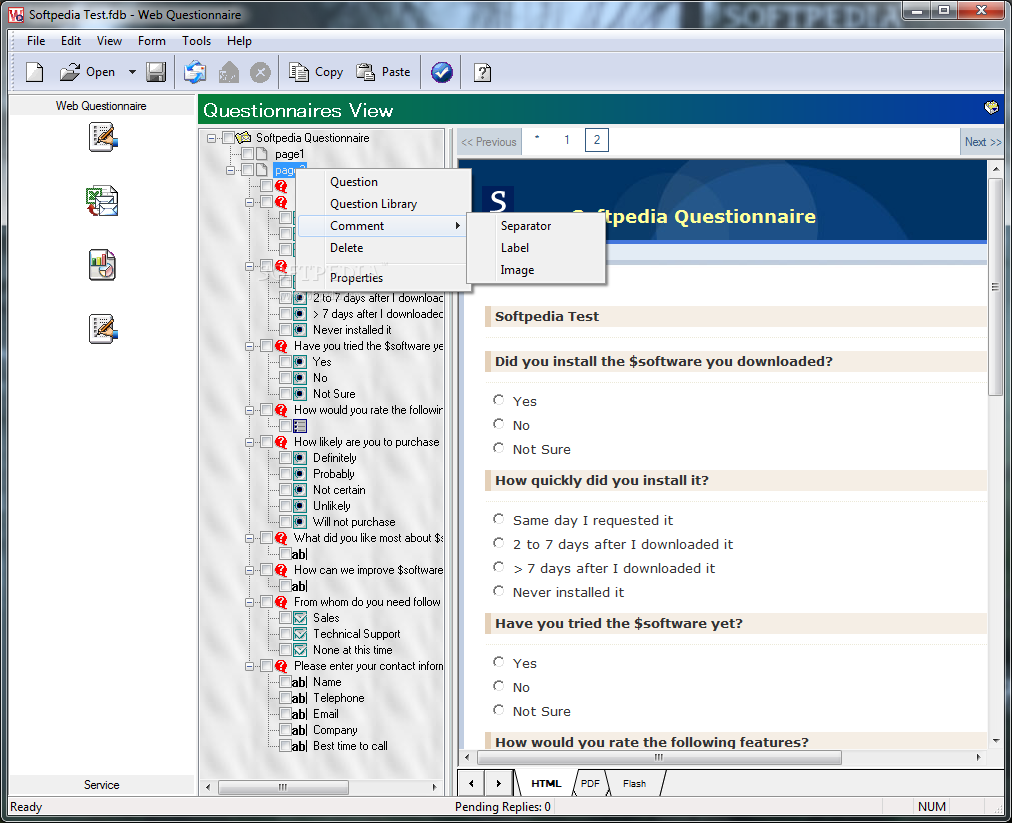The image size is (1012, 823).
Task: Click the Open folder toolbar icon
Action: 70,72
